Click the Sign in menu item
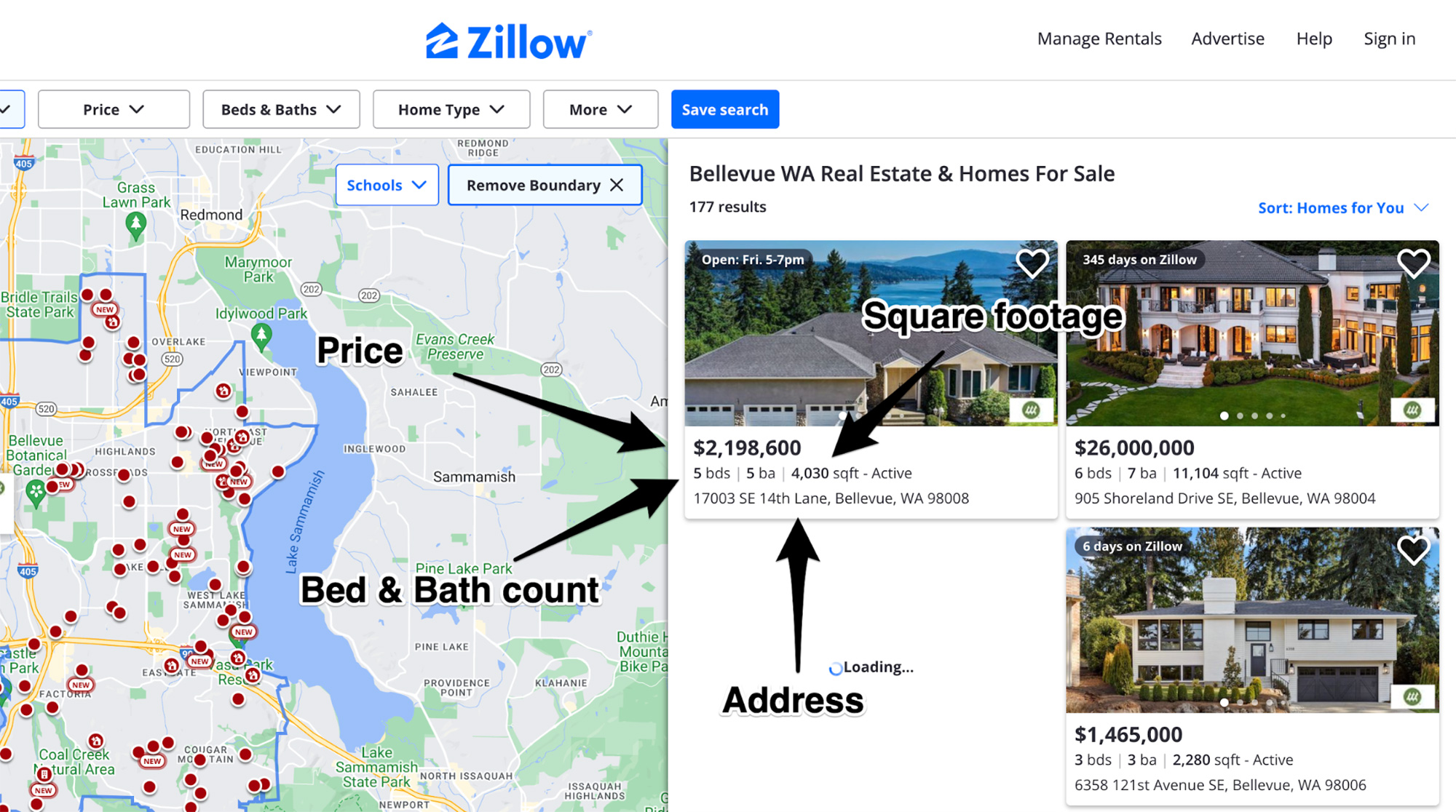The width and height of the screenshot is (1456, 812). [x=1390, y=38]
